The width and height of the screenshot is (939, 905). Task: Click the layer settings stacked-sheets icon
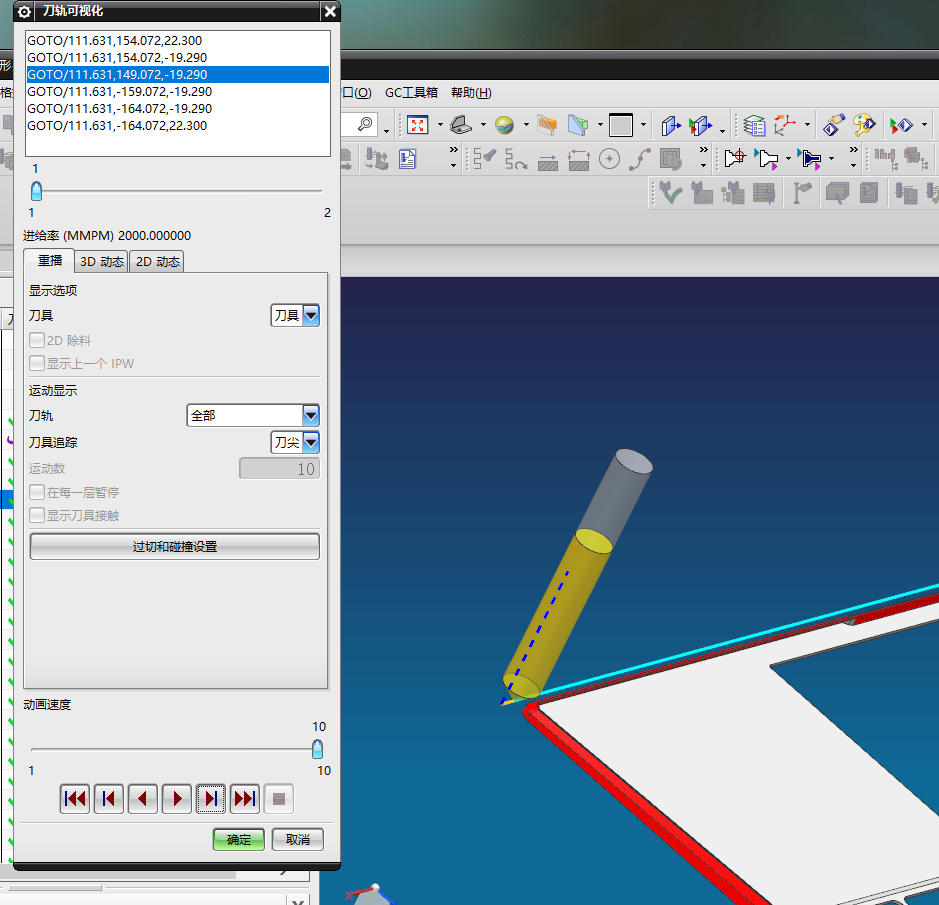(754, 125)
